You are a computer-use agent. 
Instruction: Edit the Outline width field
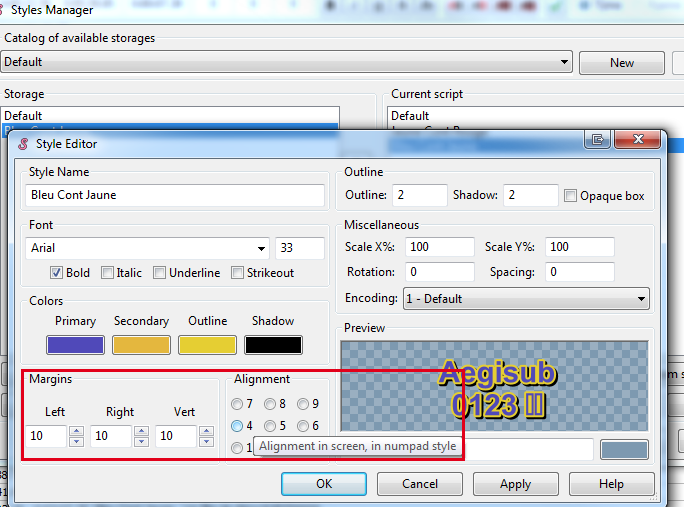(x=420, y=195)
